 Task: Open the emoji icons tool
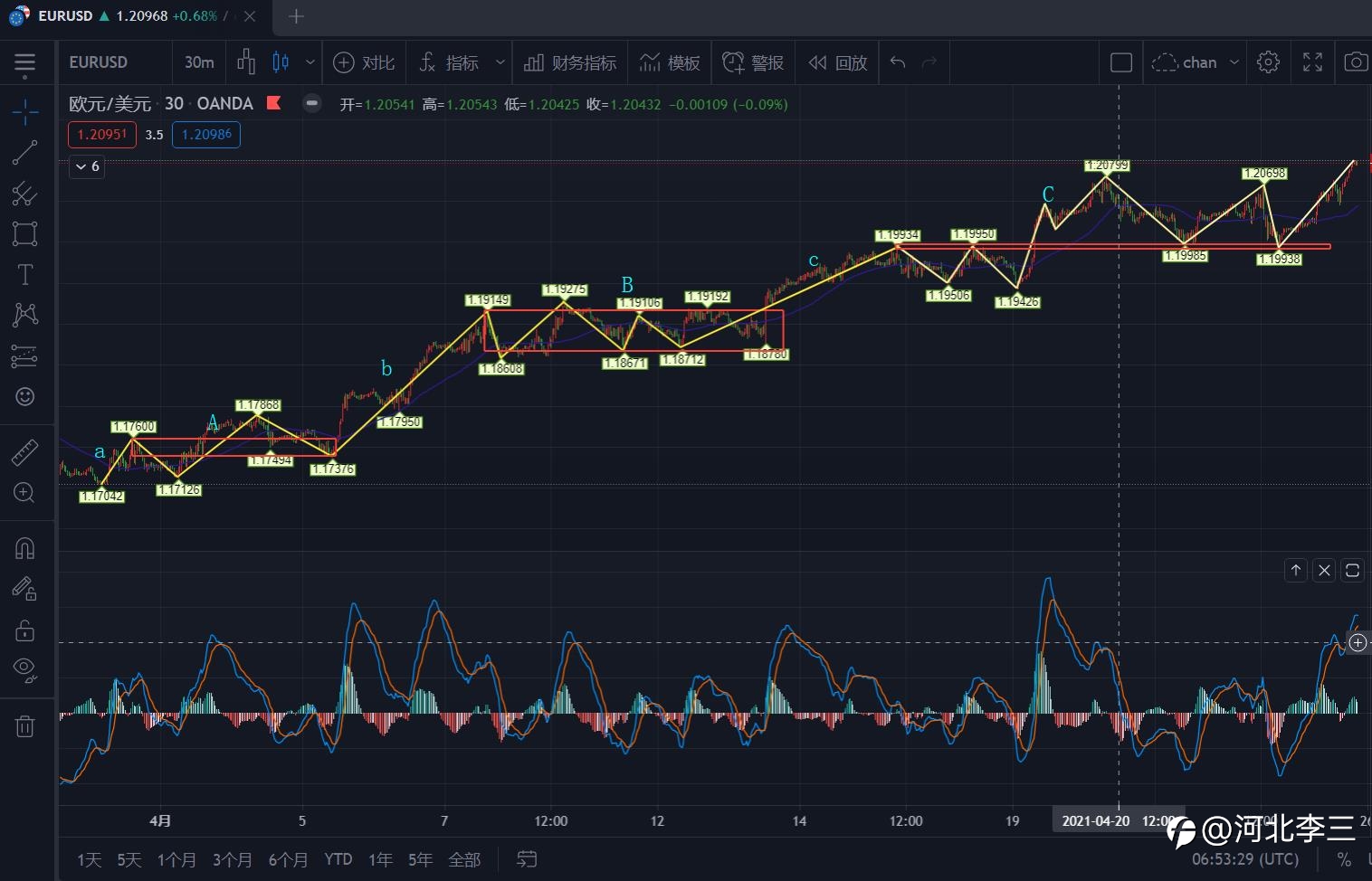click(24, 396)
